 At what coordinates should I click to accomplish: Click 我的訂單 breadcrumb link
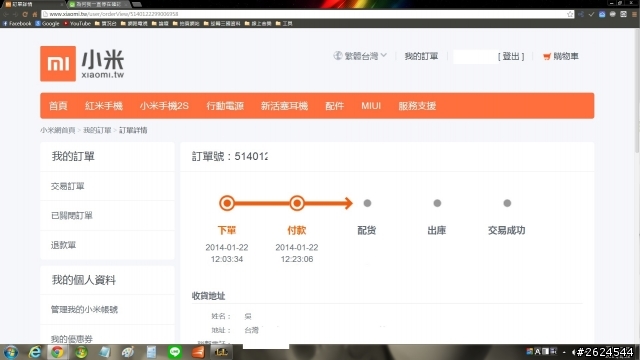(x=97, y=130)
